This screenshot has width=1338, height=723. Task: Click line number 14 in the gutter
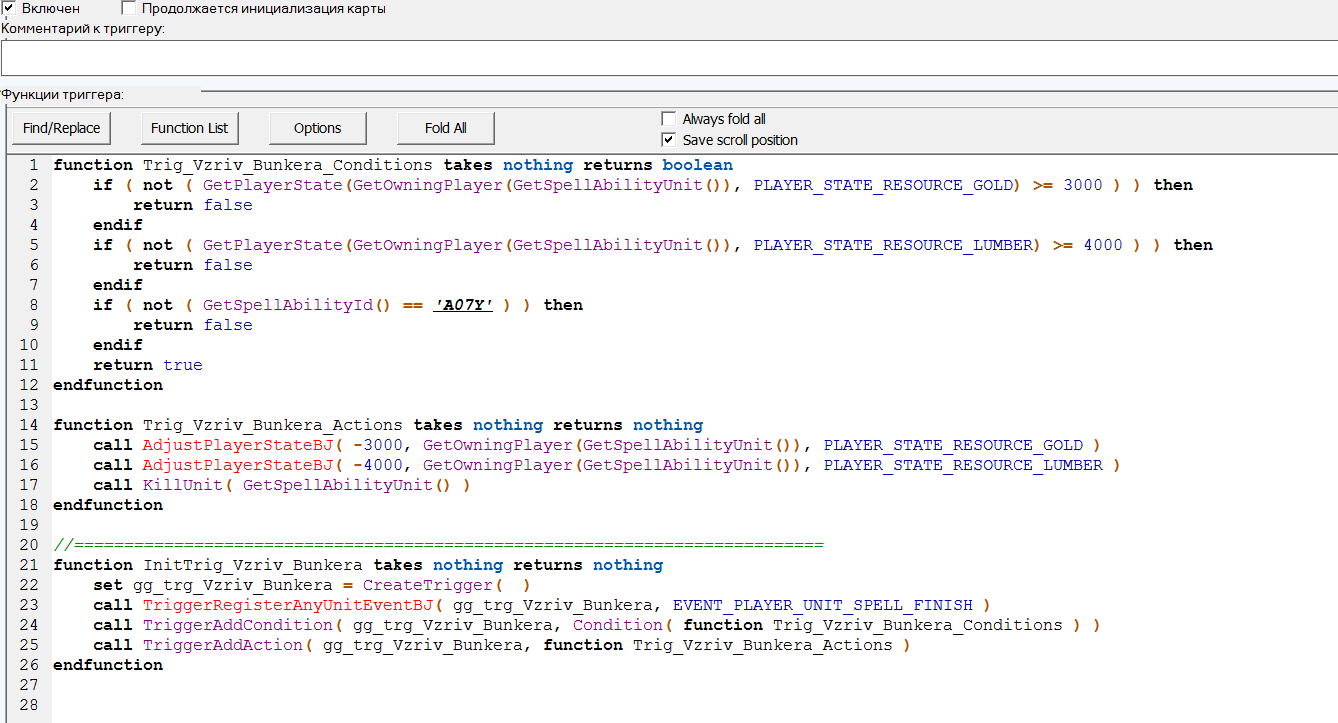pyautogui.click(x=28, y=425)
